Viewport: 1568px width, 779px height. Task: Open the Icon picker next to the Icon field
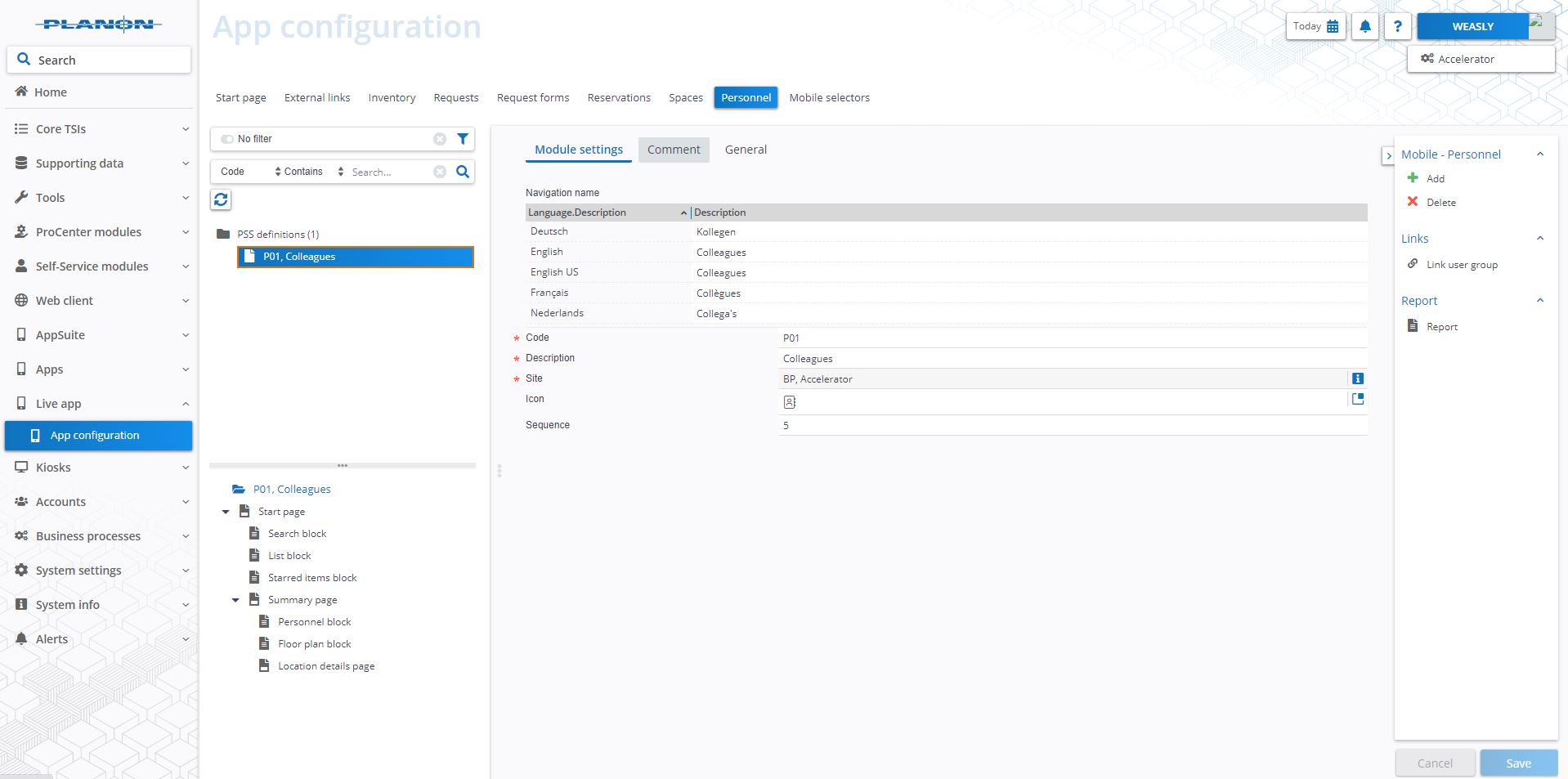[x=1358, y=399]
